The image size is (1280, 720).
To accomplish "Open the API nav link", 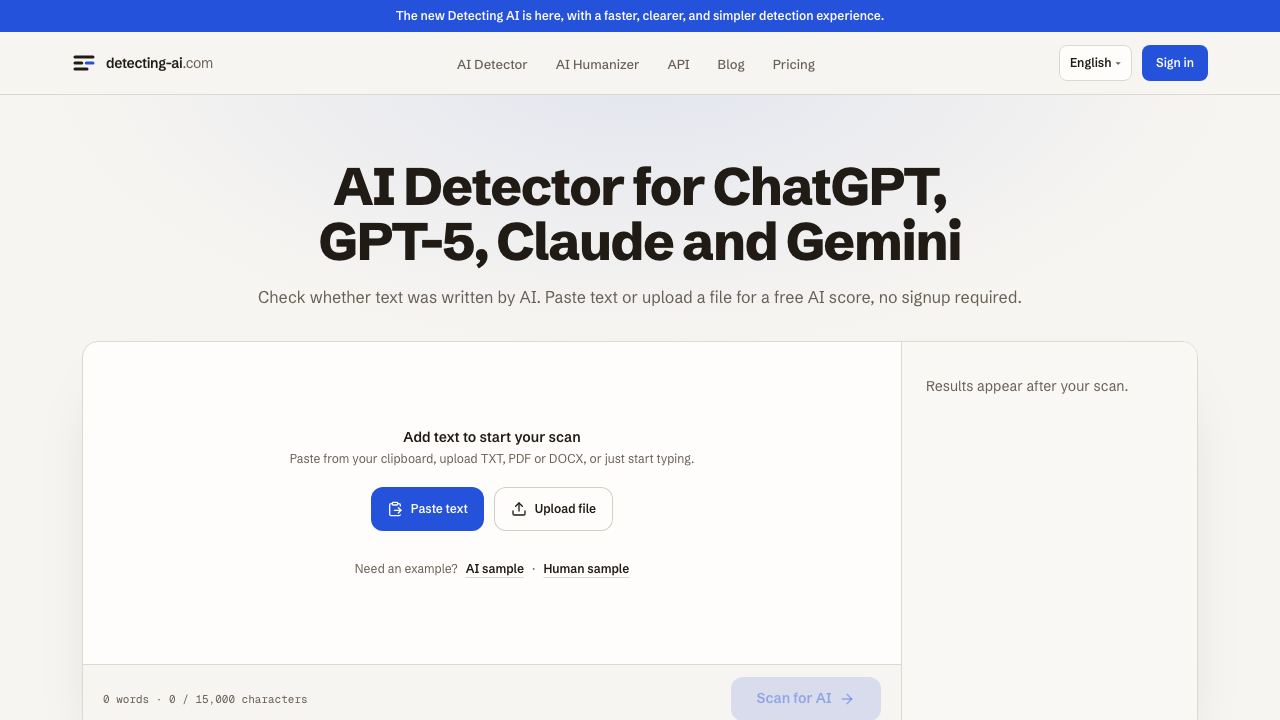I will pyautogui.click(x=678, y=64).
